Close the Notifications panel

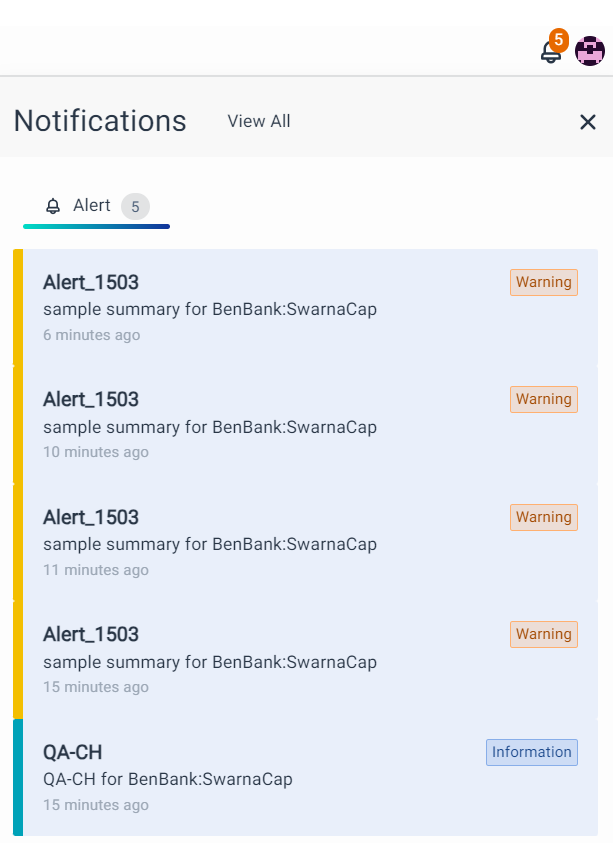point(588,122)
